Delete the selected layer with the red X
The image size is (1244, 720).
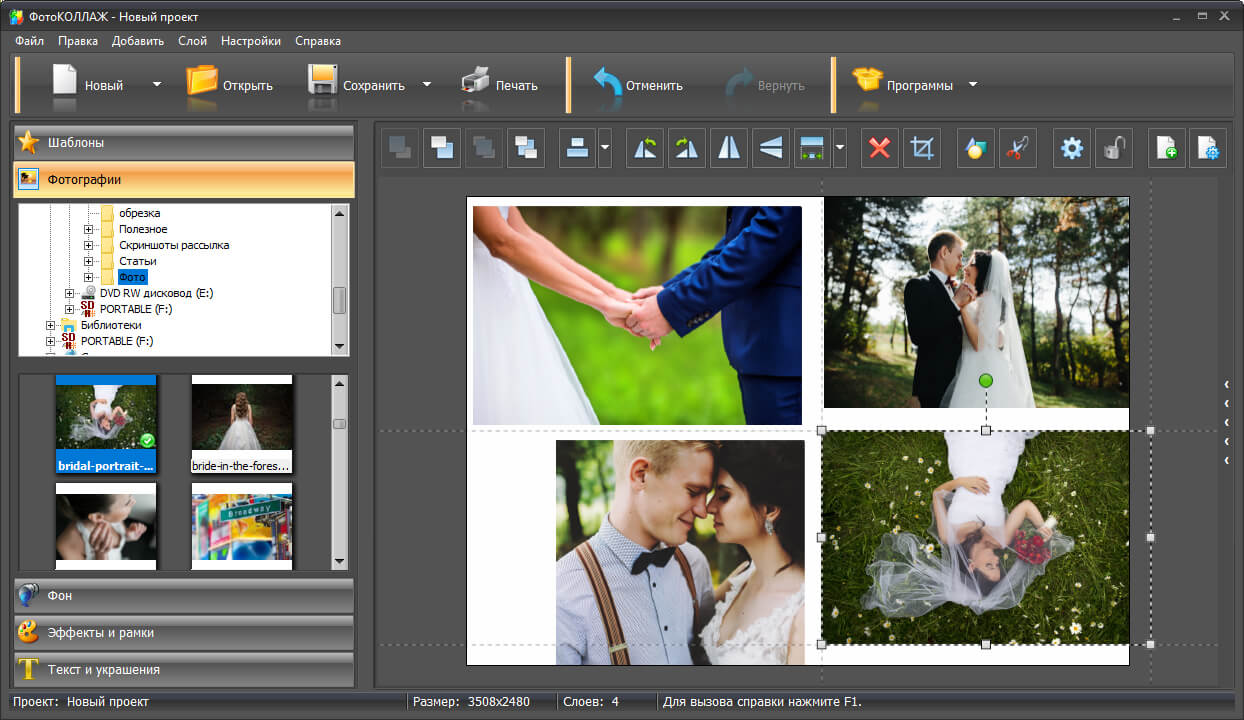coord(880,149)
